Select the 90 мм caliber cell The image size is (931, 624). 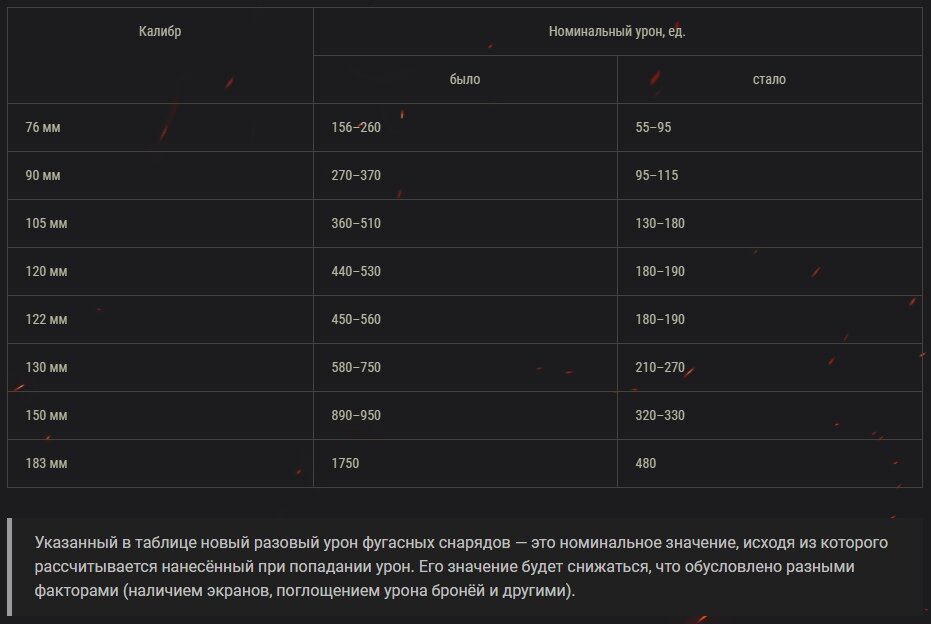[43, 175]
